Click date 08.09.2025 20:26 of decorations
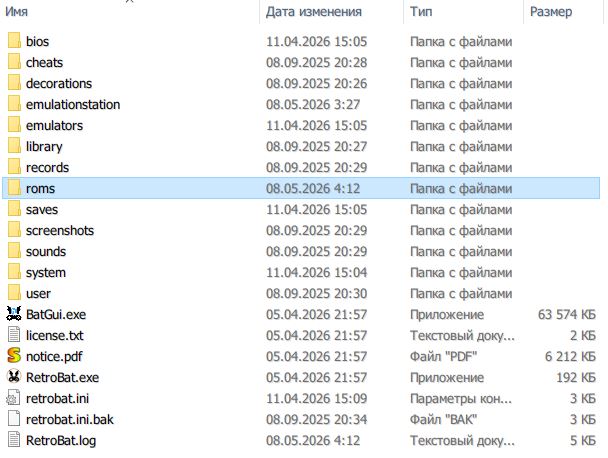The height and width of the screenshot is (458, 608). pyautogui.click(x=316, y=83)
